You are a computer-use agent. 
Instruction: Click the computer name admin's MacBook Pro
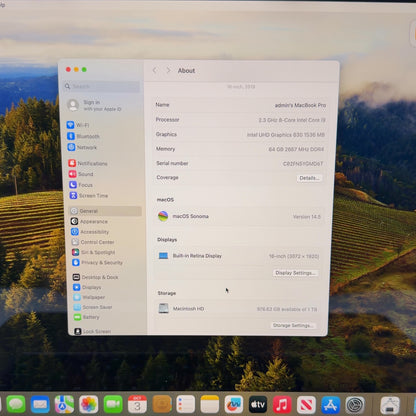tap(300, 105)
